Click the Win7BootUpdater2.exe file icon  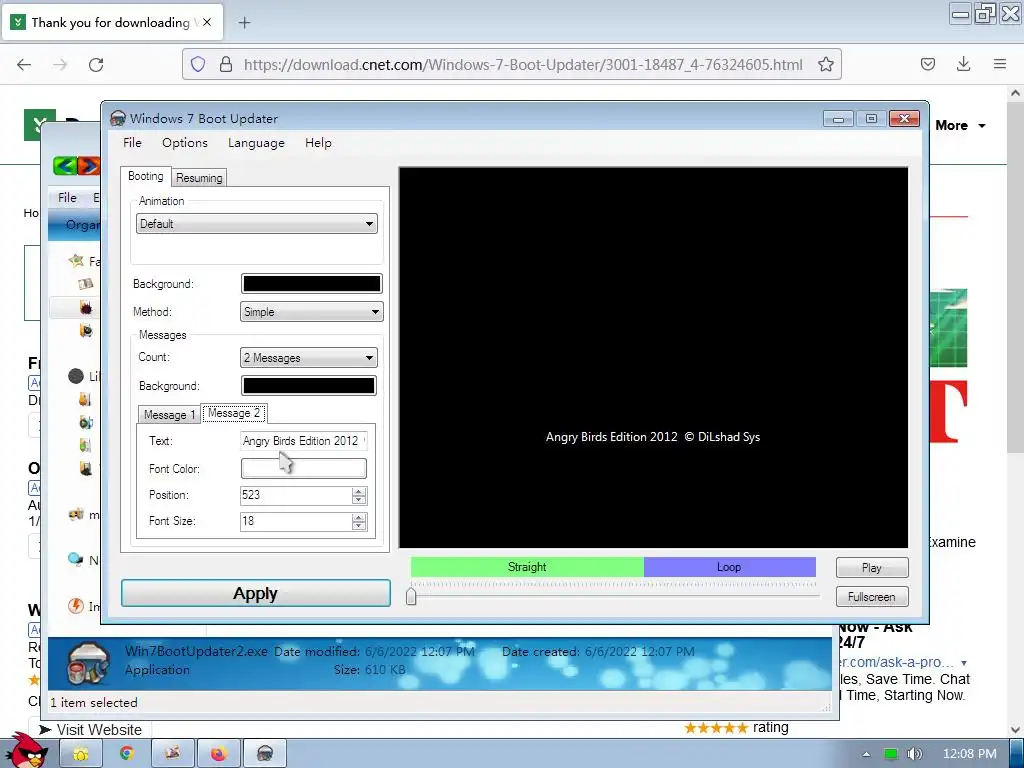point(88,662)
